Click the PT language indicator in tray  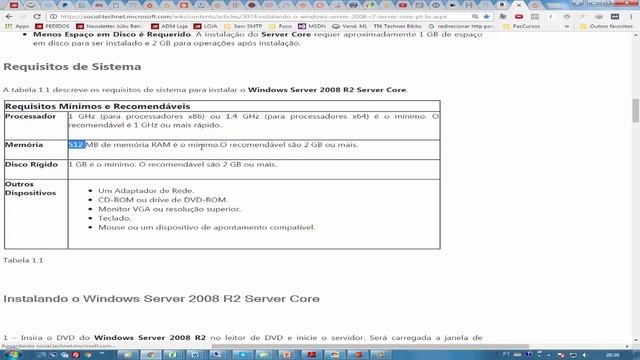pos(506,354)
